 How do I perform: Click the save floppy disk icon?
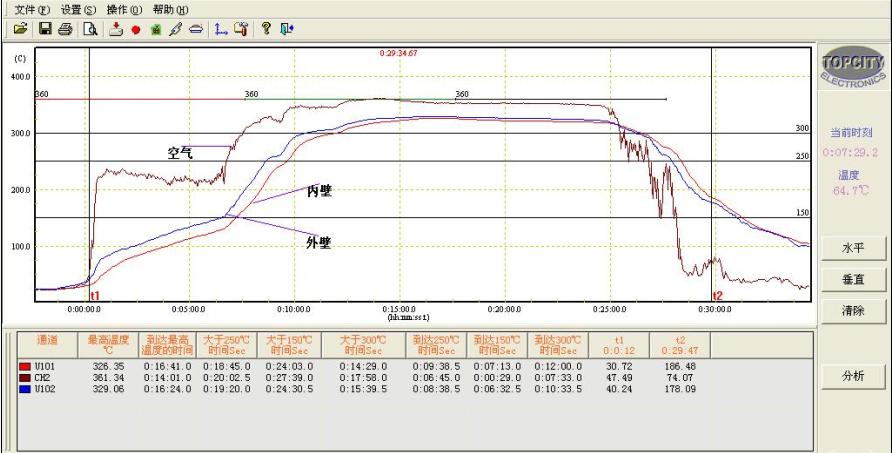(x=45, y=29)
